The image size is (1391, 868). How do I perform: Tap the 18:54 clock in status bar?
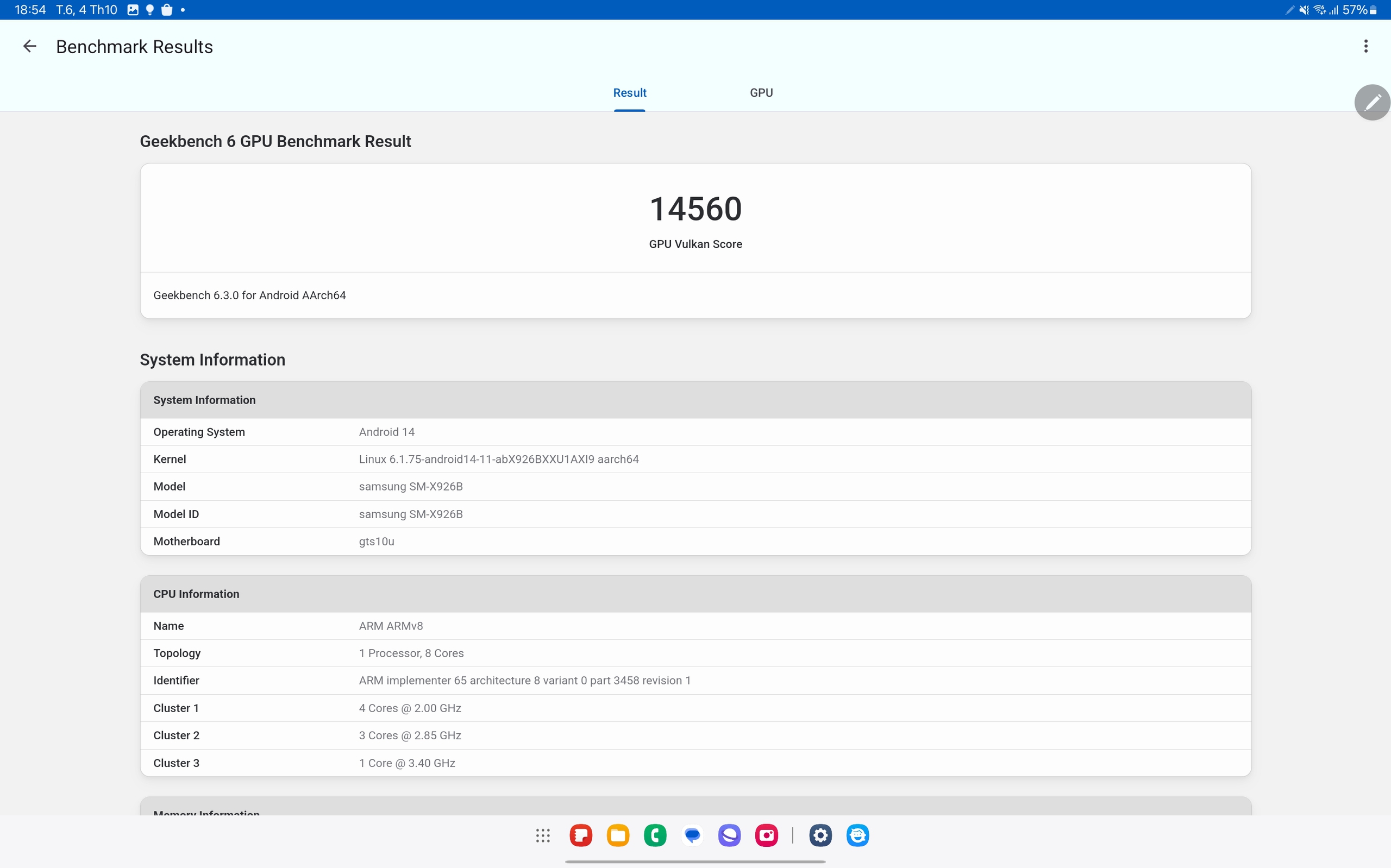30,10
